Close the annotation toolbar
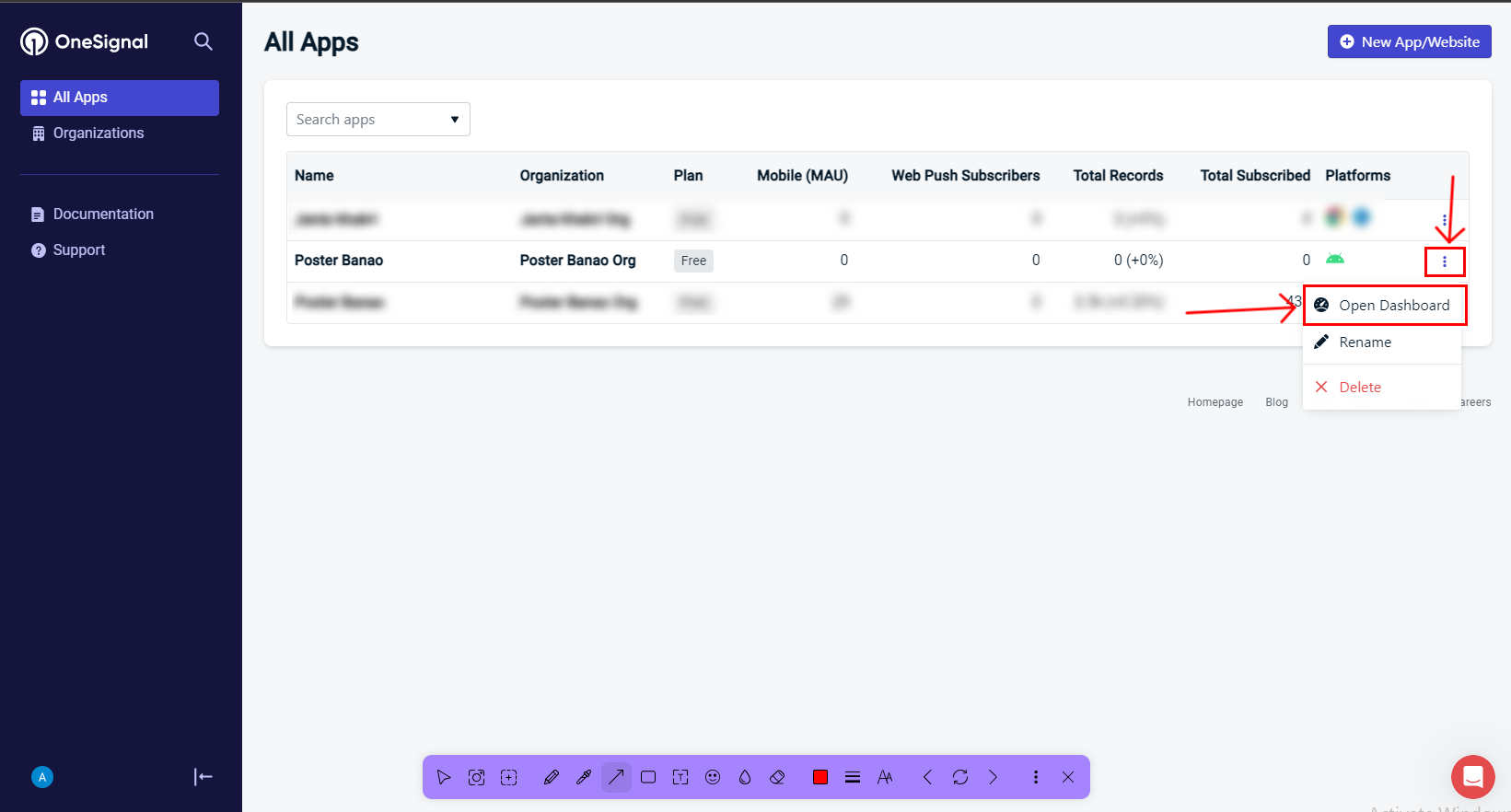The height and width of the screenshot is (812, 1511). 1068,777
